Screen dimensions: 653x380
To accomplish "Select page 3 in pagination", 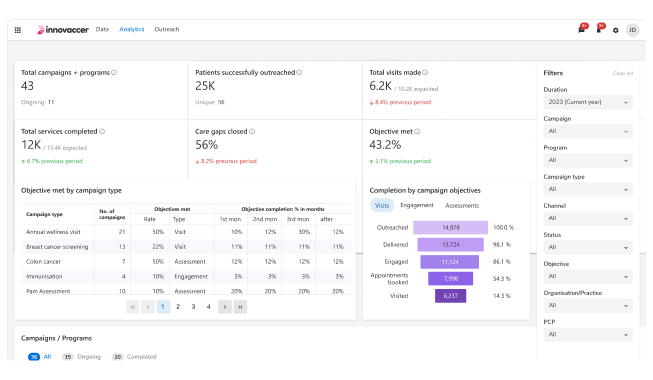I will point(193,307).
